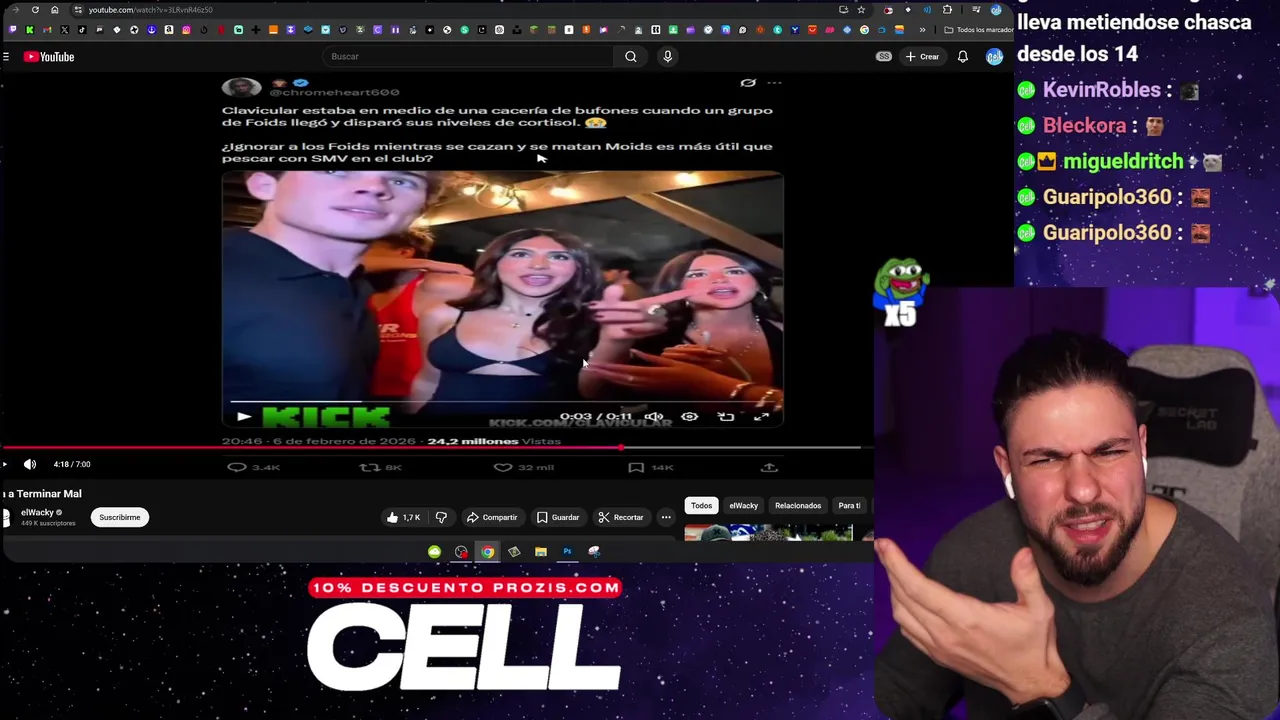This screenshot has width=1280, height=720.
Task: Open the browser extensions puzzle icon
Action: [947, 10]
